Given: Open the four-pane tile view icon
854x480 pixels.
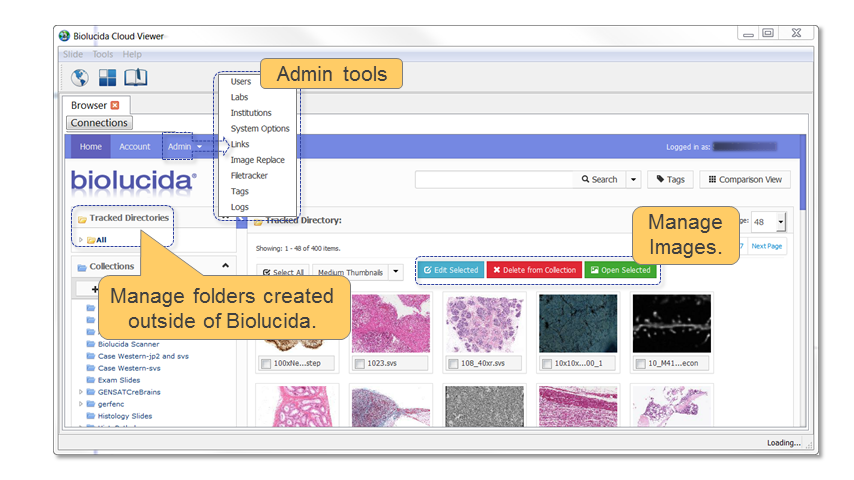Looking at the screenshot, I should pos(107,77).
